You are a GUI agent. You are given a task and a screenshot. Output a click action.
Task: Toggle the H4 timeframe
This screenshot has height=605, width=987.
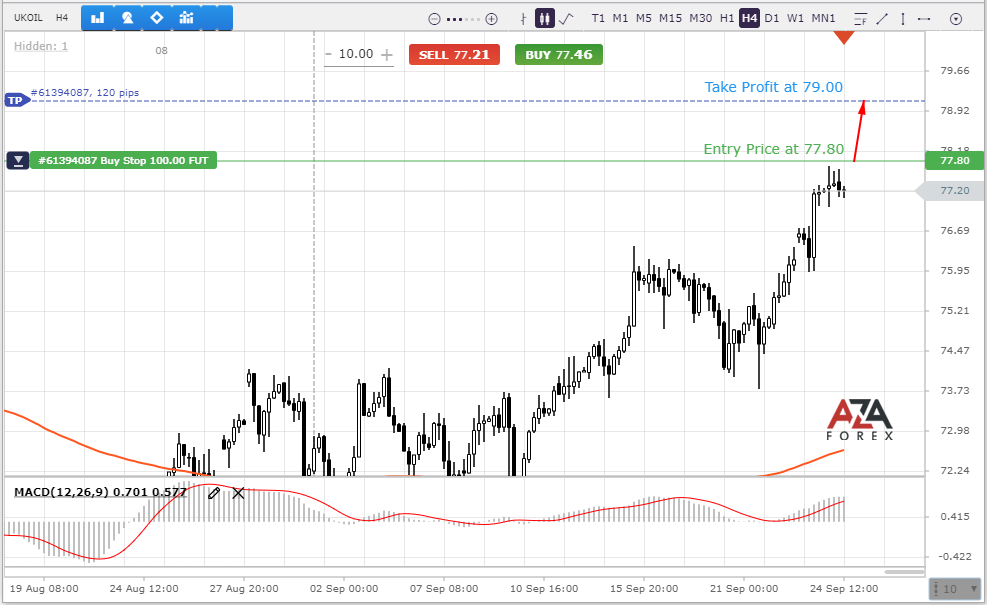(x=749, y=18)
